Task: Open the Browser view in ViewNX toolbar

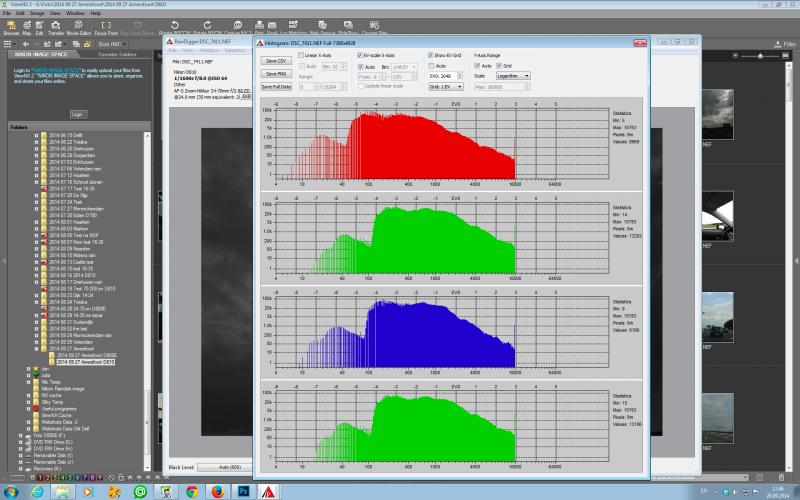Action: (x=11, y=28)
